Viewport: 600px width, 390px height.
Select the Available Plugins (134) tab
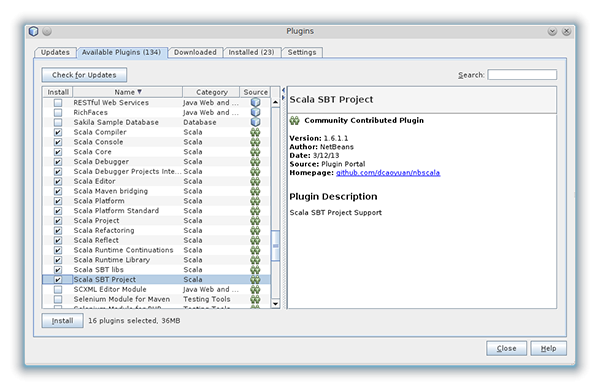click(x=121, y=52)
